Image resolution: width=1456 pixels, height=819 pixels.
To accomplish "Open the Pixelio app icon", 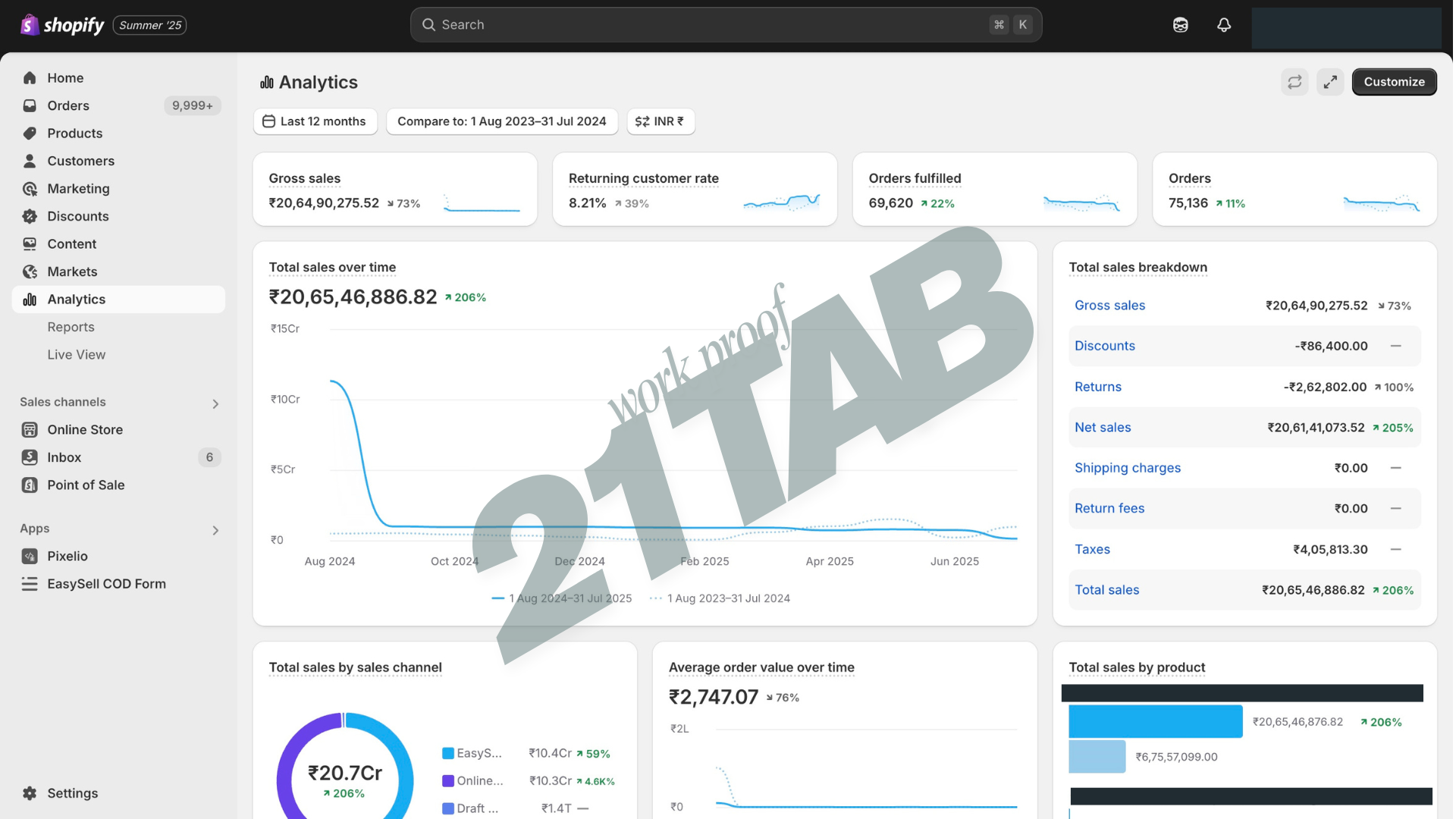I will [x=29, y=556].
